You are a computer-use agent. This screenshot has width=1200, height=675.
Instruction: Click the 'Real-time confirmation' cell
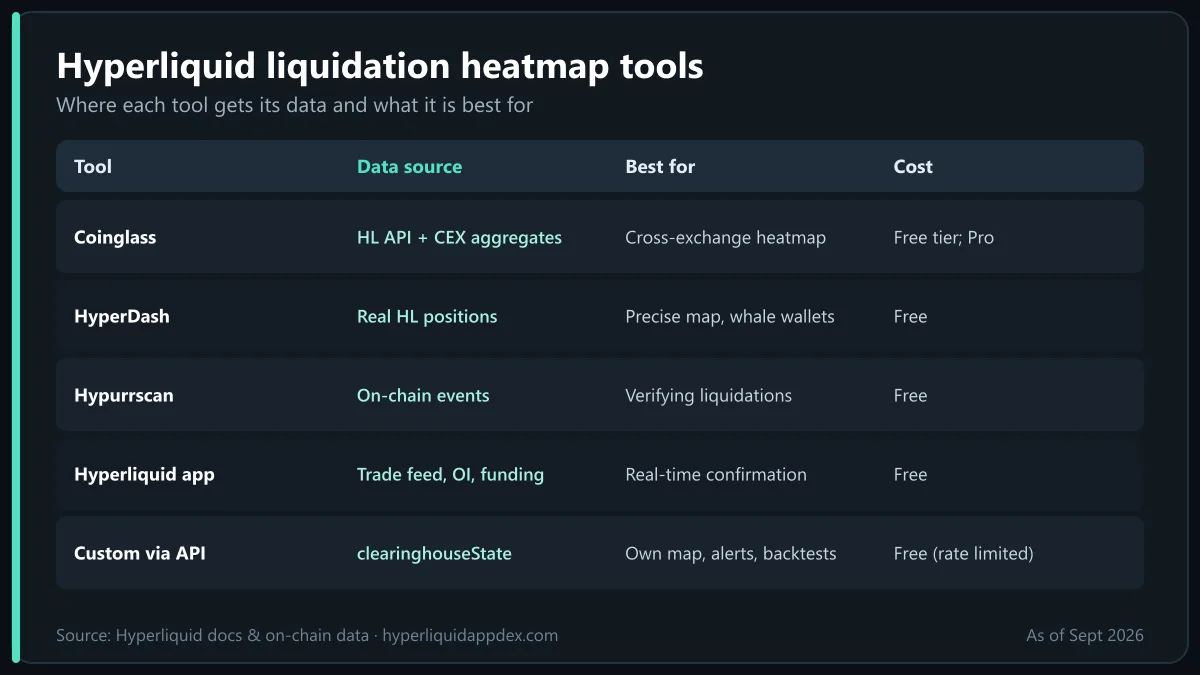[x=716, y=475]
